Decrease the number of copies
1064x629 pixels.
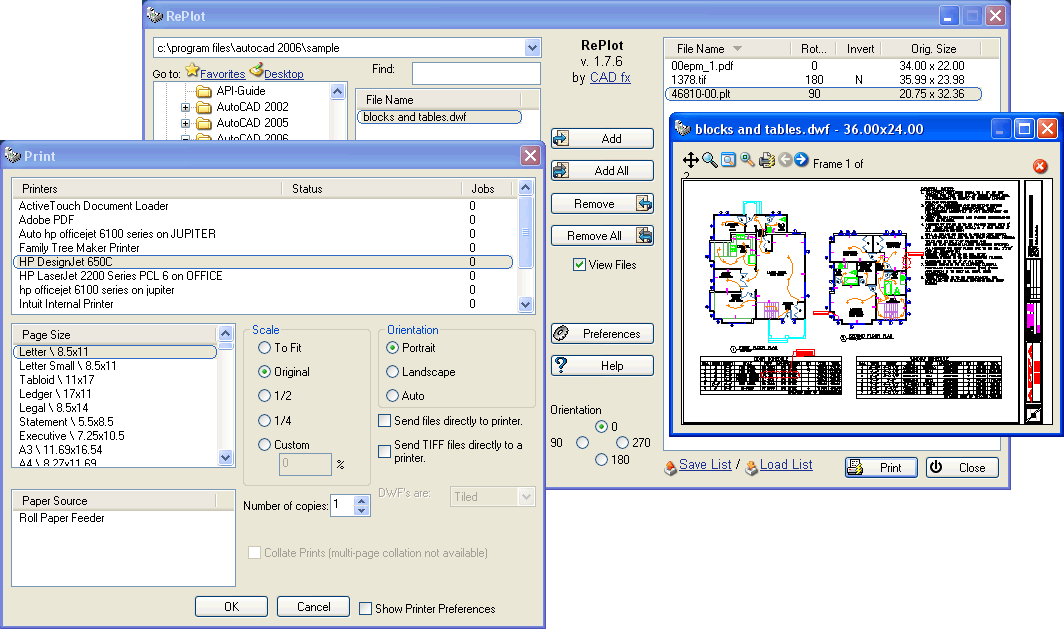[362, 510]
